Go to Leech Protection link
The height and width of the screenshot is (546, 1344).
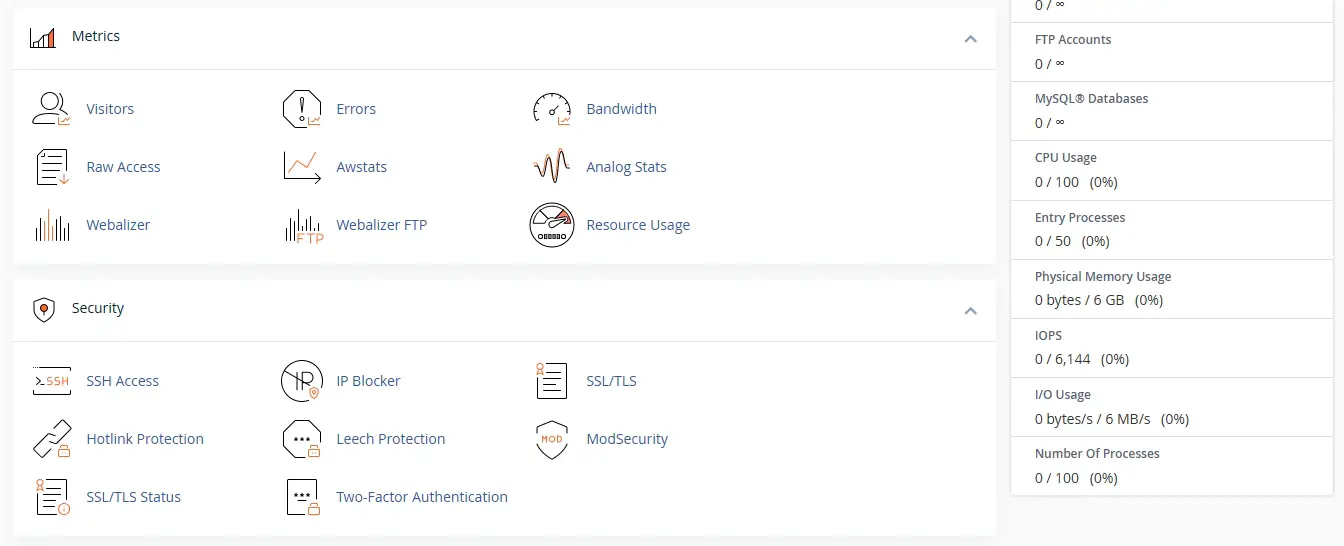coord(391,439)
